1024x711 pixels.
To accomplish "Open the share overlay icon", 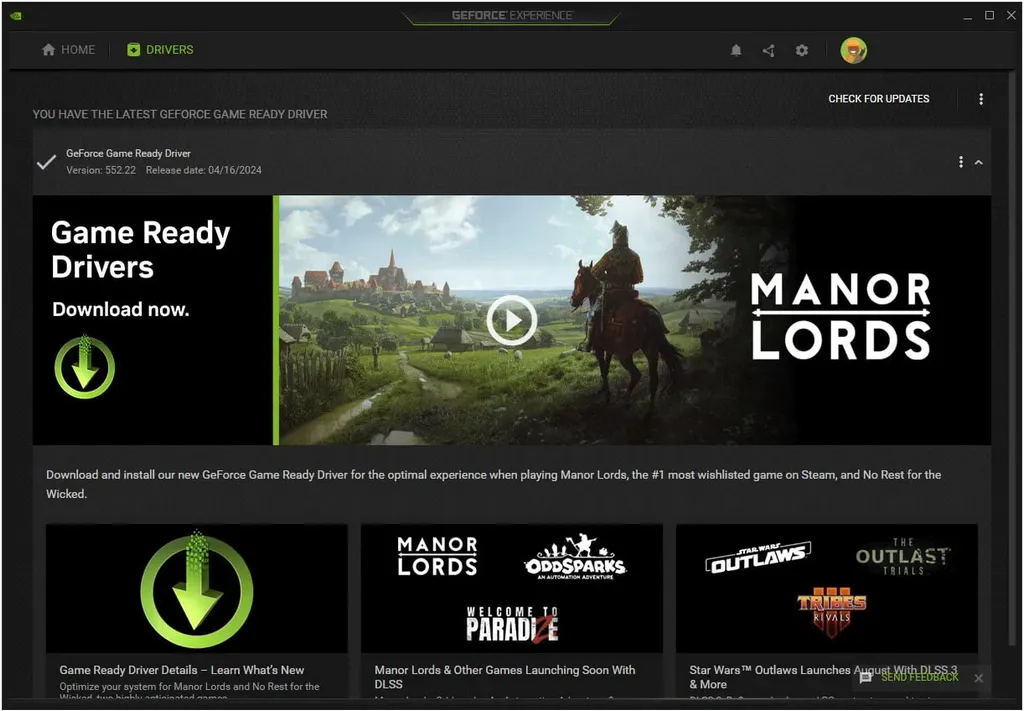I will 769,50.
